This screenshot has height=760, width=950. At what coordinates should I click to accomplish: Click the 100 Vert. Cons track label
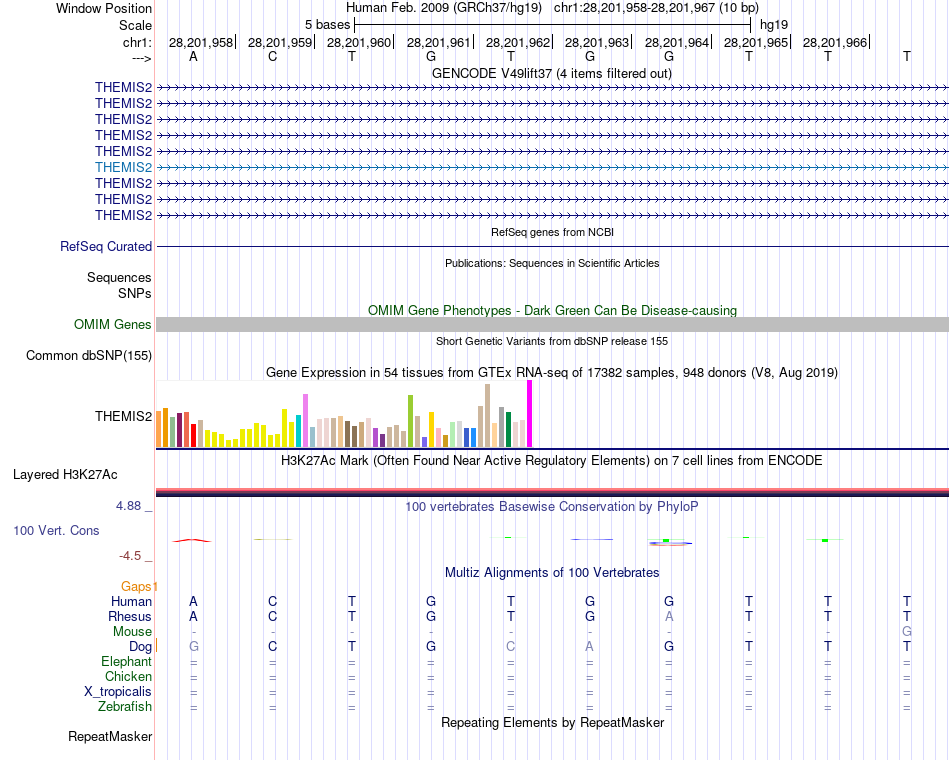56,531
